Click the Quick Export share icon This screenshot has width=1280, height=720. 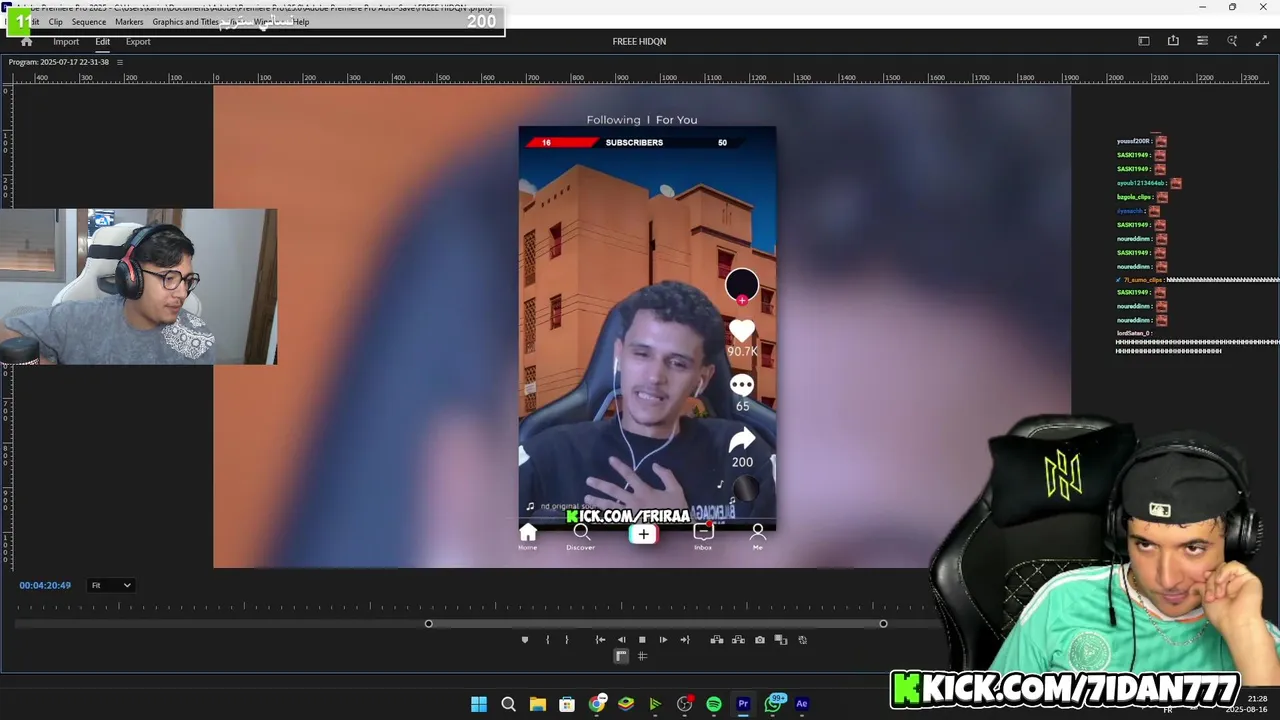1173,41
